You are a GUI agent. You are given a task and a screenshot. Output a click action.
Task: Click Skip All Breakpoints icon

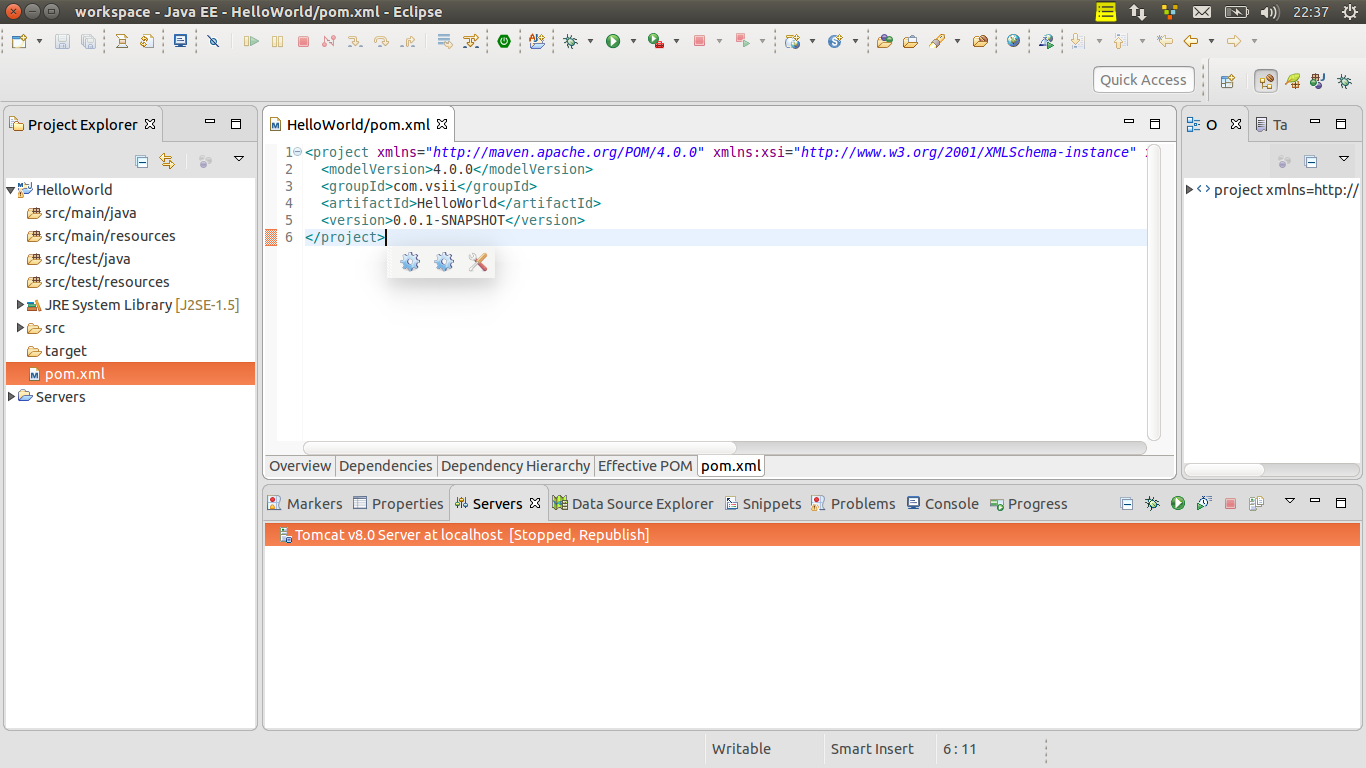tap(213, 41)
